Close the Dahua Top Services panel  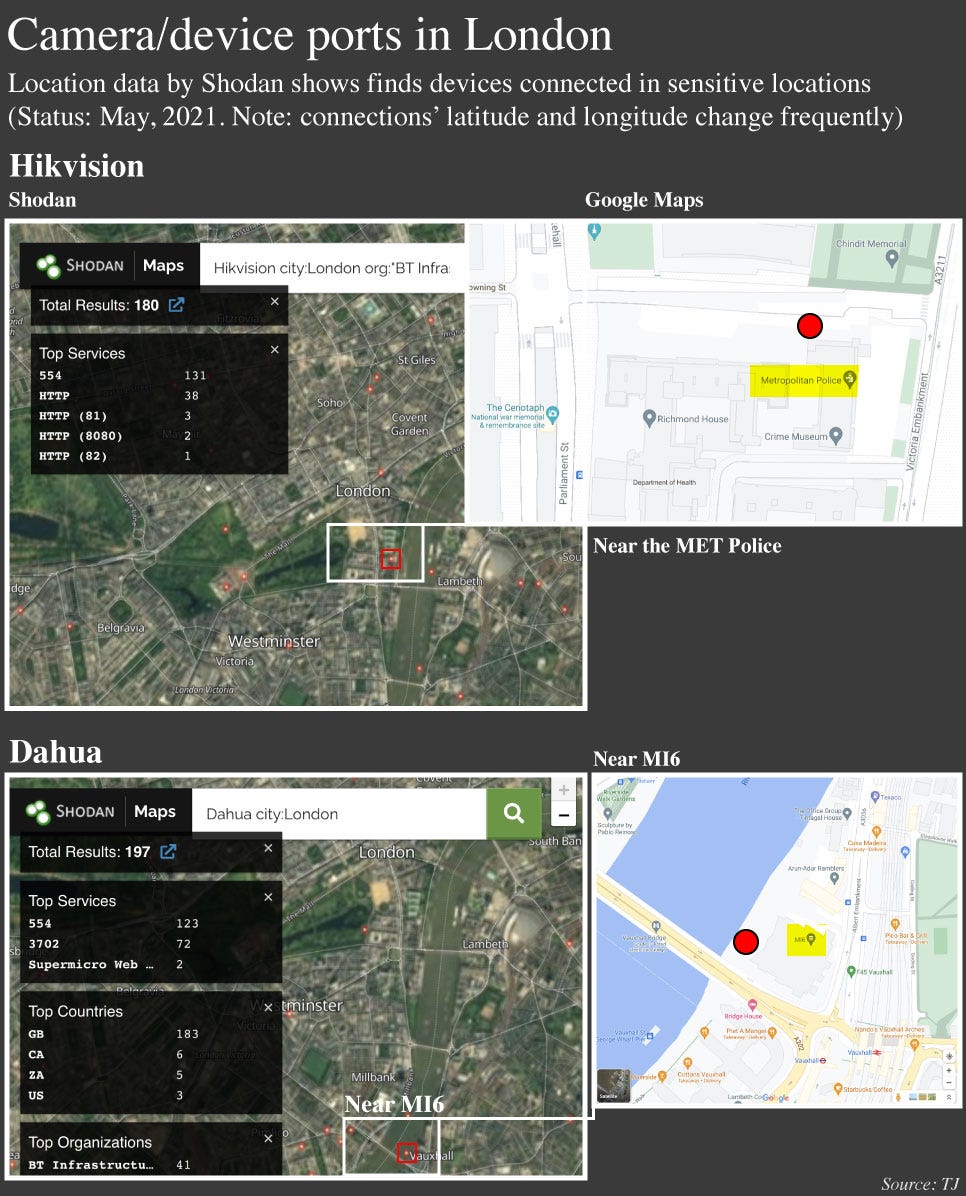(x=268, y=897)
